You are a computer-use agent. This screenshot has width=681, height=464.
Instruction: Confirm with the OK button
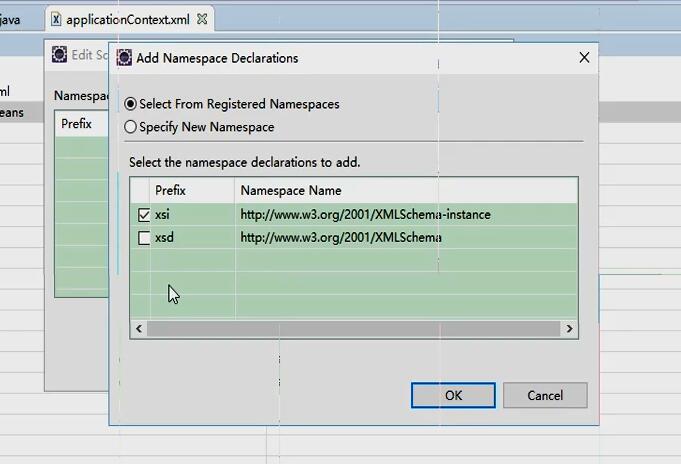click(453, 395)
